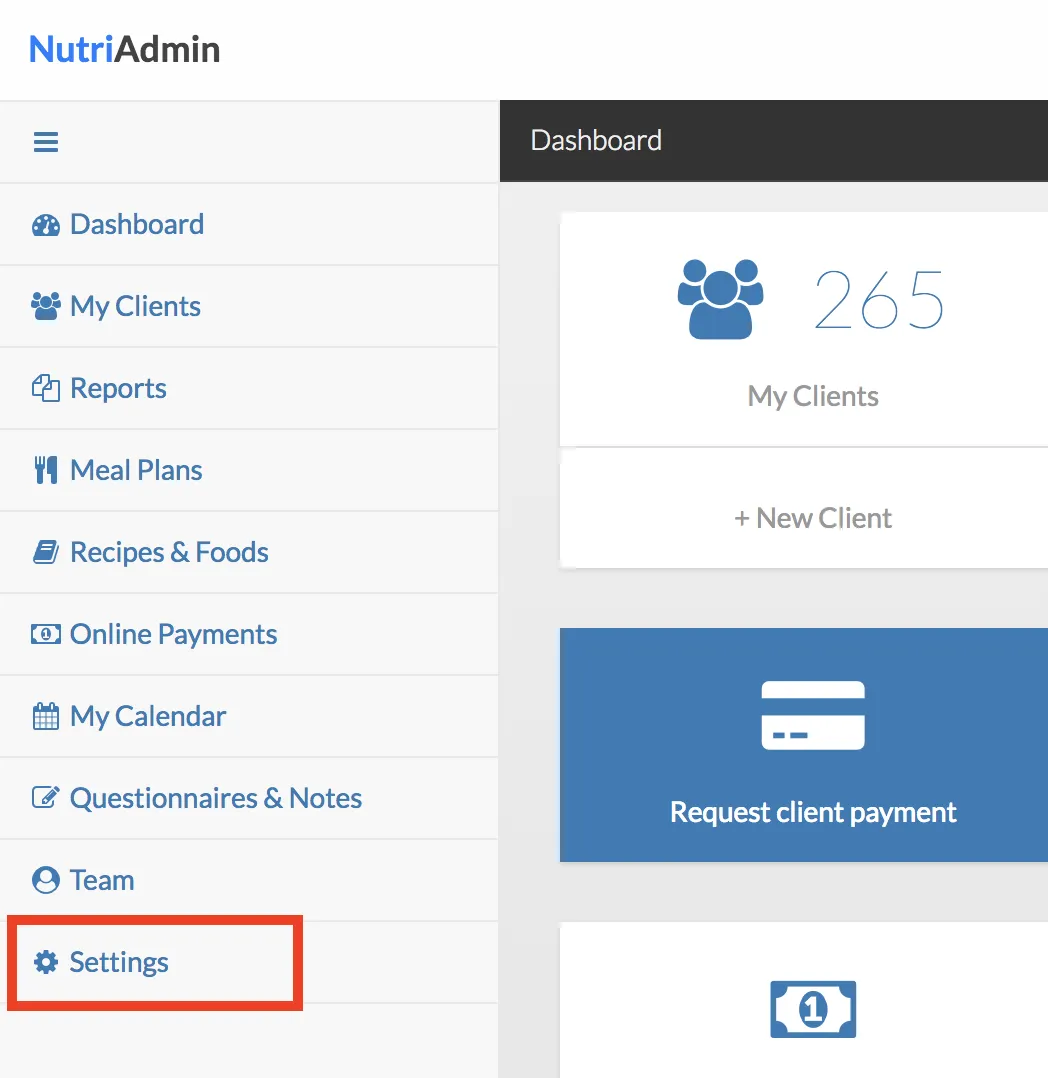This screenshot has width=1048, height=1078.
Task: Click the Meal Plans fork and knife icon
Action: [x=46, y=471]
